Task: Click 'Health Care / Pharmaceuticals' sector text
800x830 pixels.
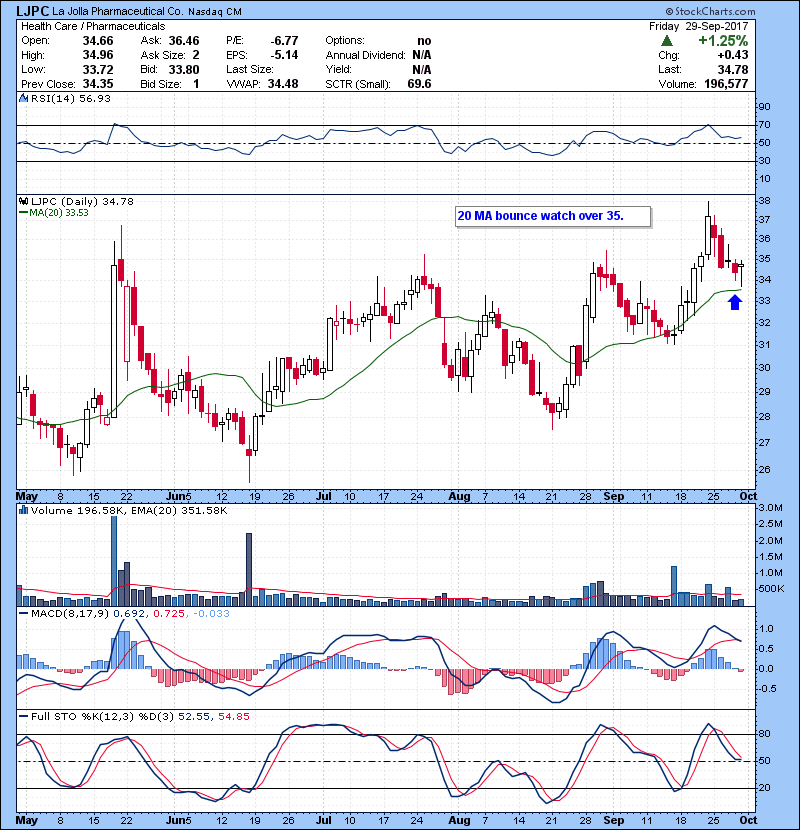Action: pos(93,26)
